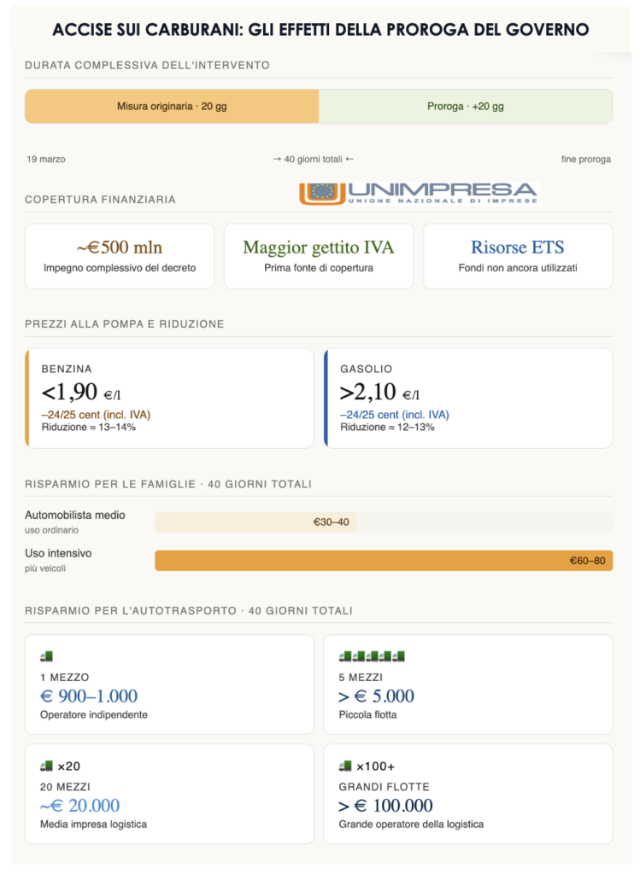Select the 'Proroga · +20 gg' segment
Screen dimensions: 640x874
click(466, 106)
